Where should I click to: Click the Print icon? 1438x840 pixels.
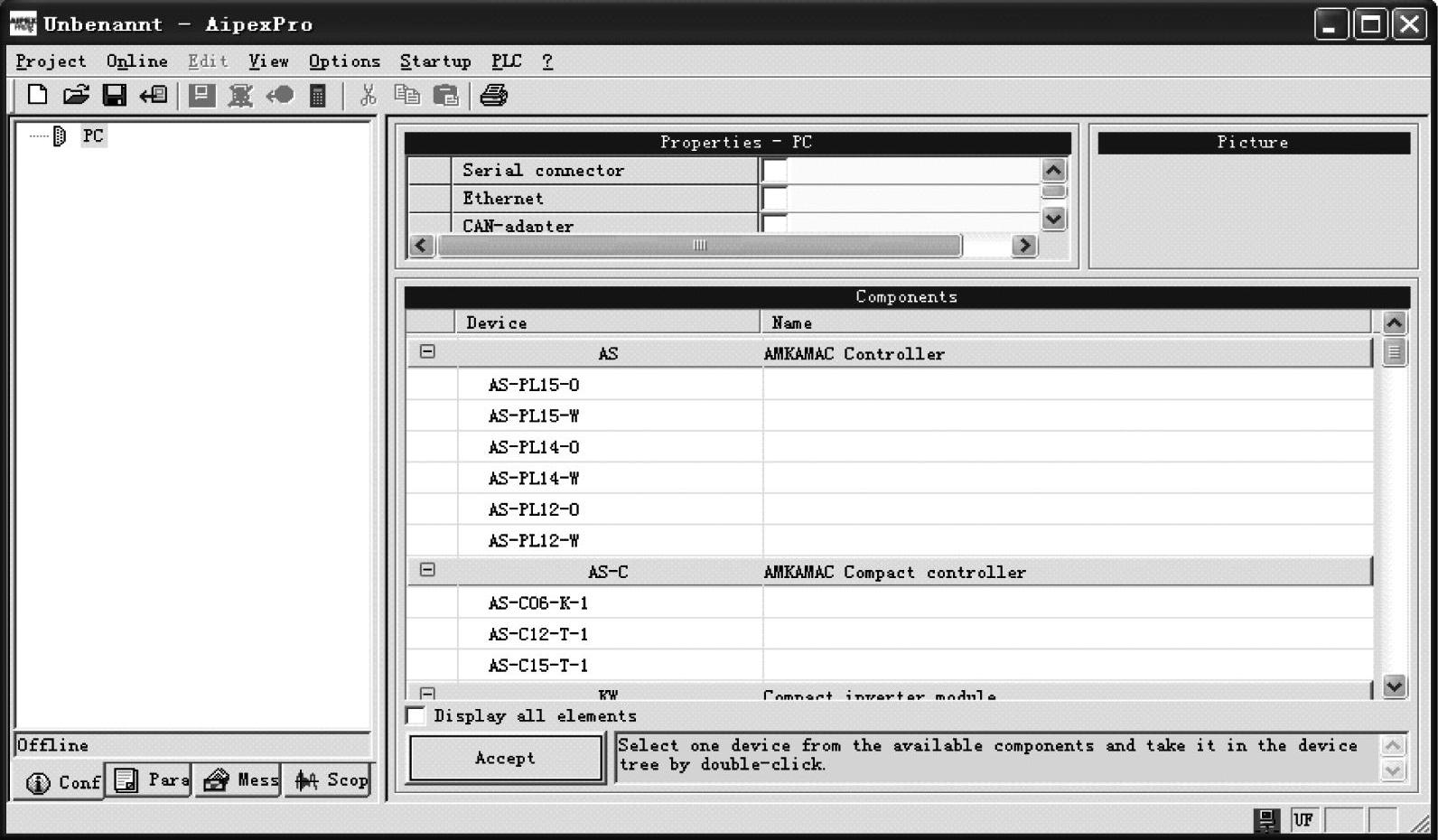493,95
